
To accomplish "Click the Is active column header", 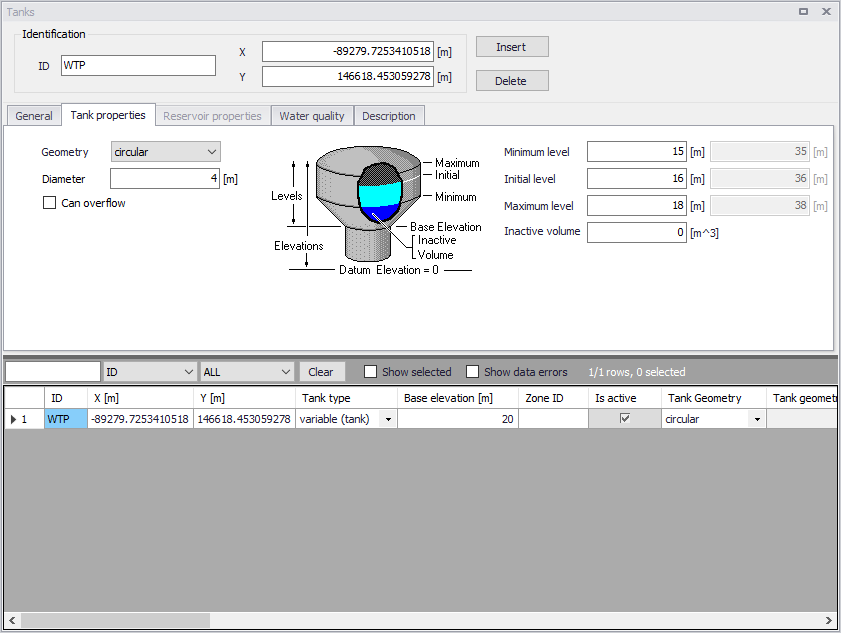I will pos(625,398).
